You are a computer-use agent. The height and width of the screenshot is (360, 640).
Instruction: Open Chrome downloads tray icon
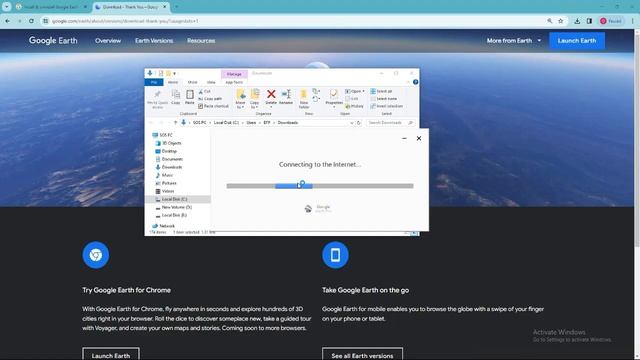[x=577, y=21]
